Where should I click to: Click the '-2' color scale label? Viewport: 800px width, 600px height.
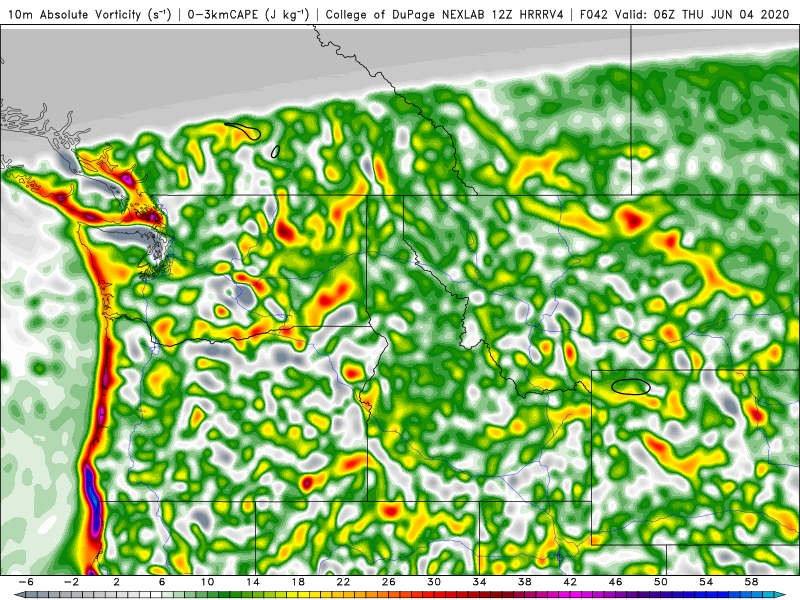coord(71,582)
